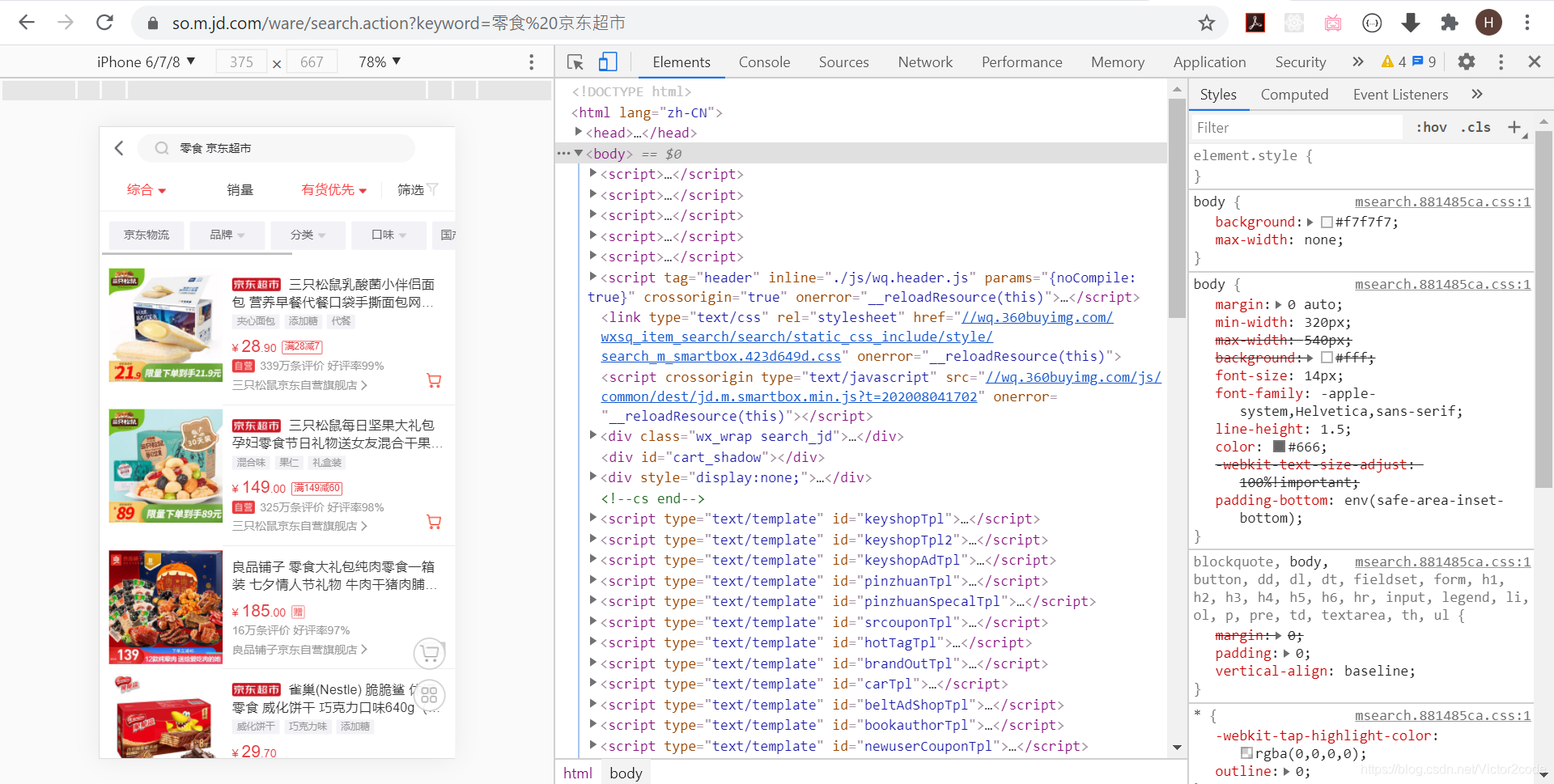
Task: Open the Event Listeners tab
Action: pyautogui.click(x=1400, y=95)
